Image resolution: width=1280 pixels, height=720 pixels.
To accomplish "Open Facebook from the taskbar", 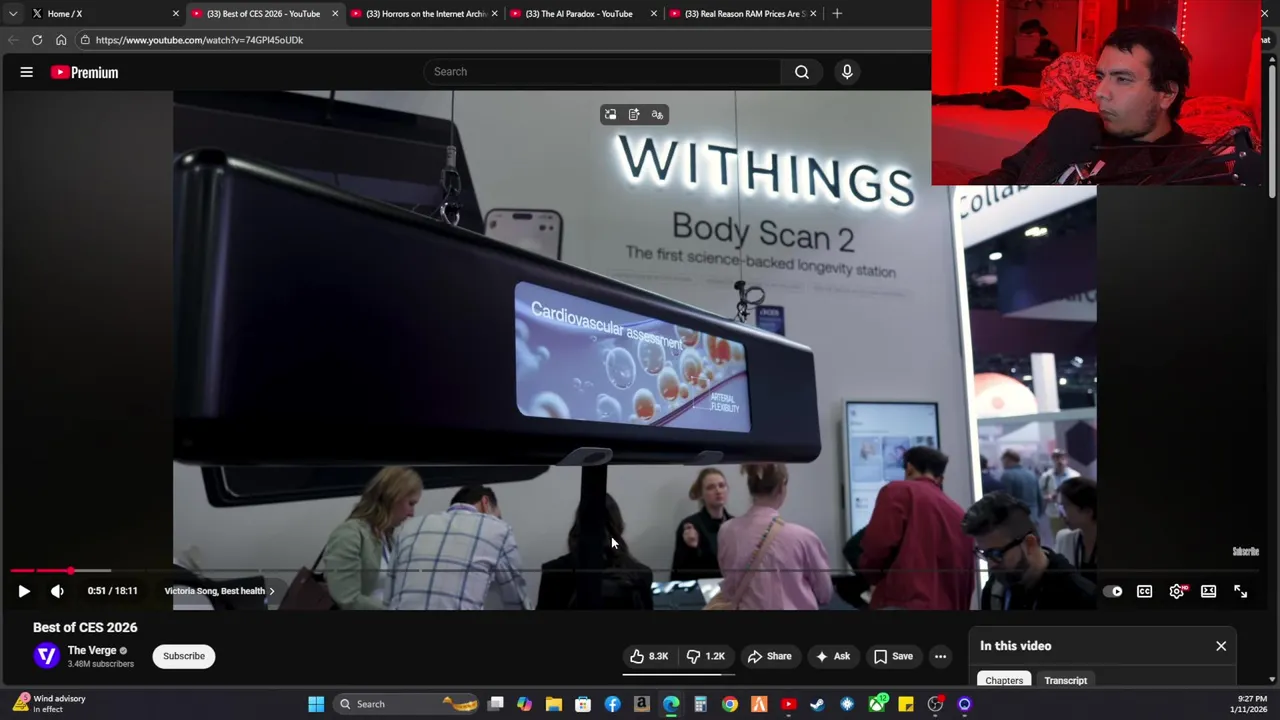I will click(x=612, y=704).
